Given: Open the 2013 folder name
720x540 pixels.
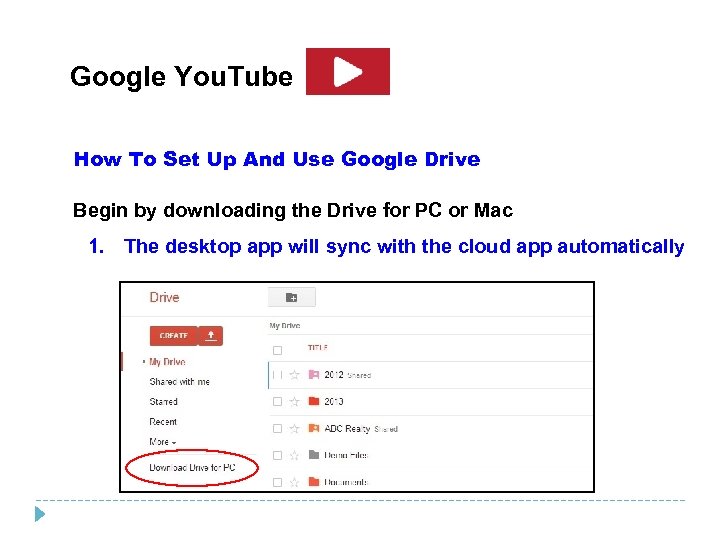Looking at the screenshot, I should click(x=334, y=401).
